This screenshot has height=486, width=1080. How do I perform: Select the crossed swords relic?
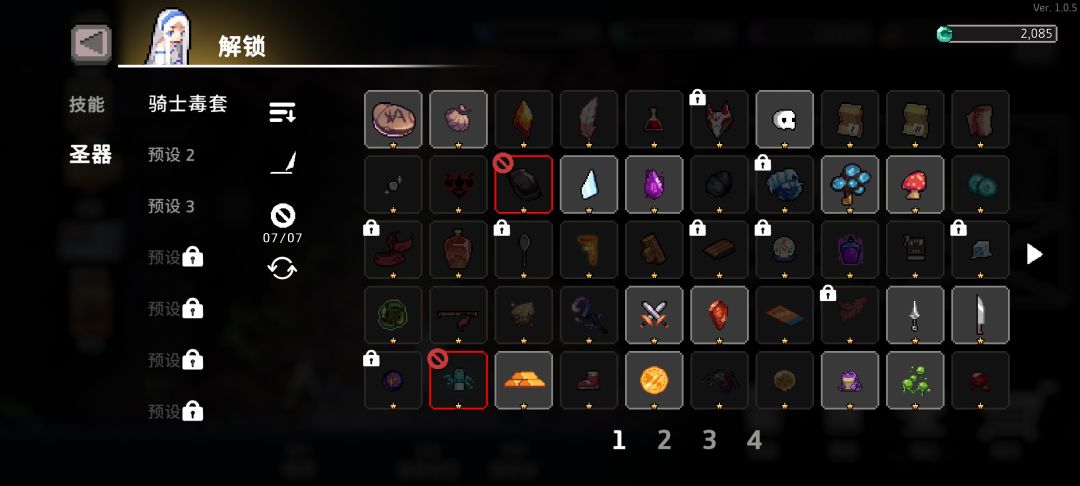(x=654, y=315)
